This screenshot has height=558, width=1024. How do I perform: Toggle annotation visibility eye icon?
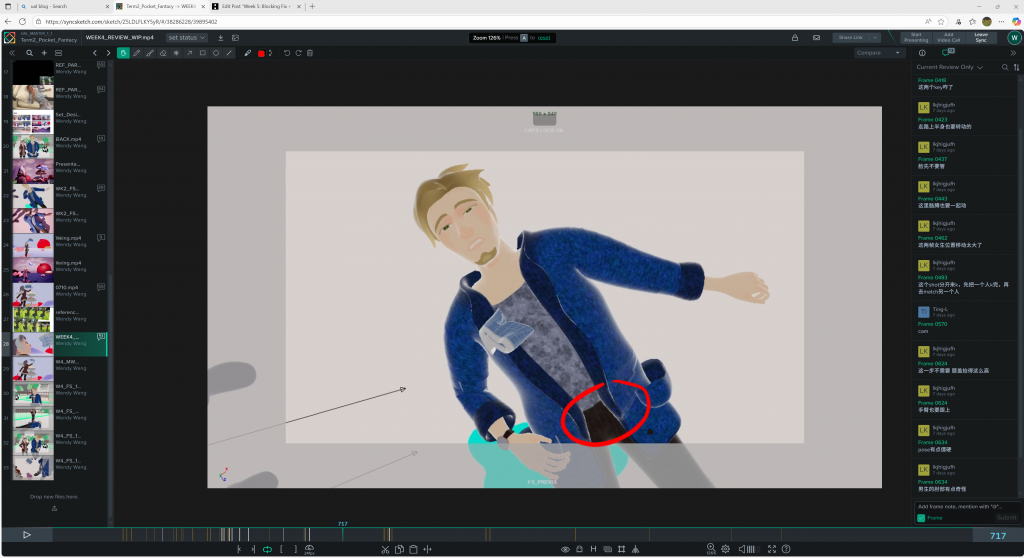pos(565,549)
